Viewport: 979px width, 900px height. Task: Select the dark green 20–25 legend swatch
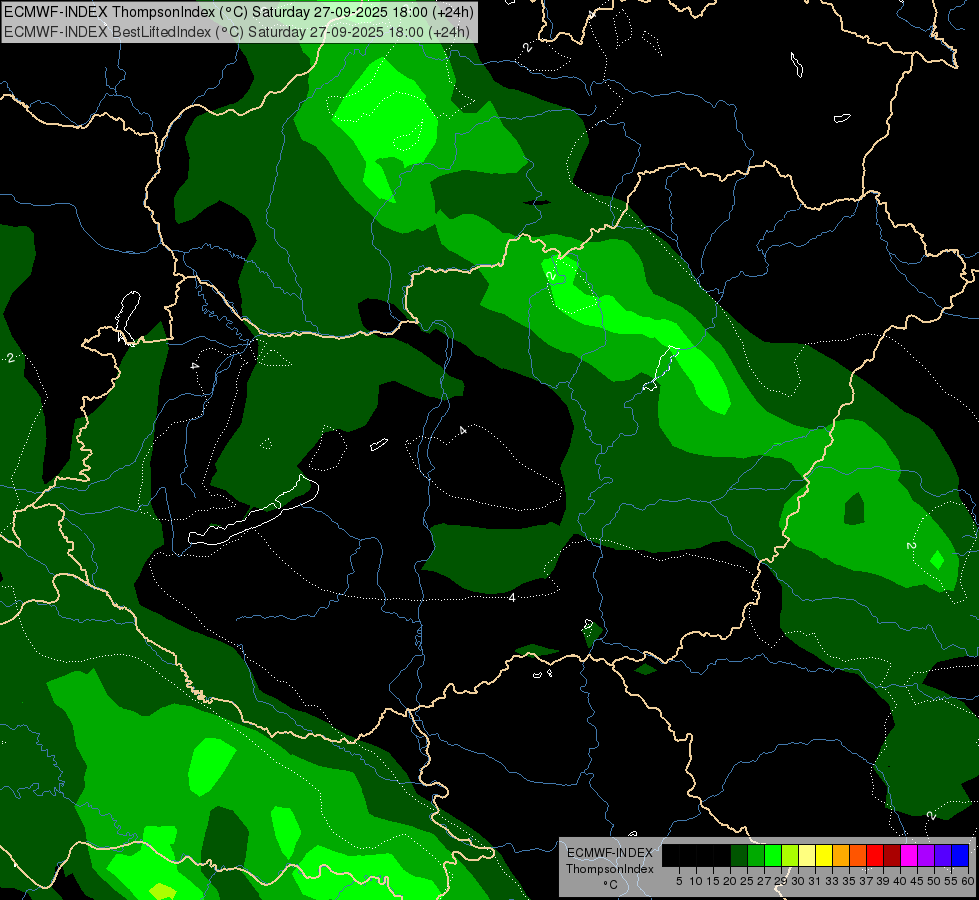[739, 855]
